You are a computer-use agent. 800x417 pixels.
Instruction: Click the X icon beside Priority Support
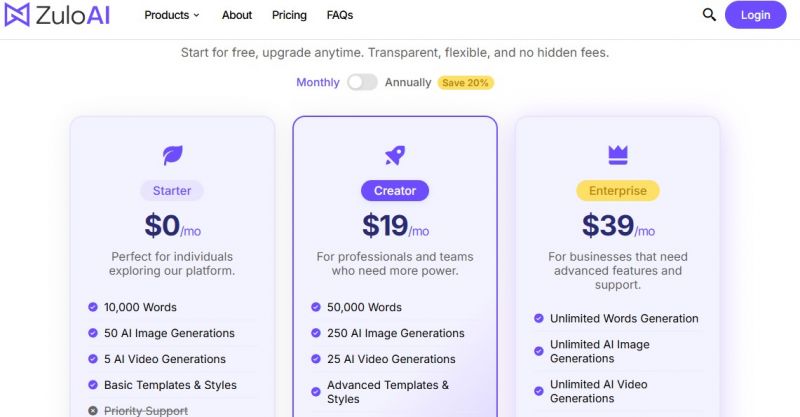pyautogui.click(x=93, y=410)
